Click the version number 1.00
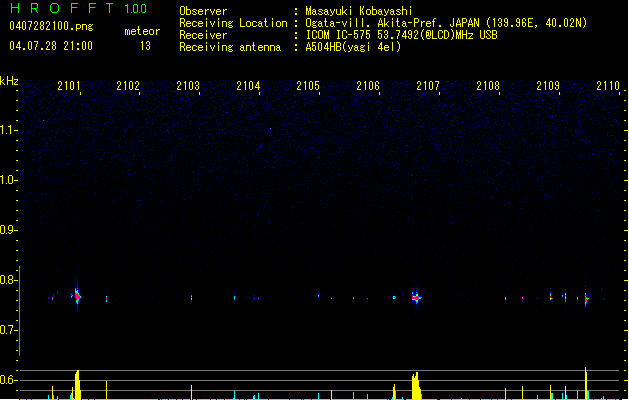Screen dimensions: 629x400 [135, 9]
